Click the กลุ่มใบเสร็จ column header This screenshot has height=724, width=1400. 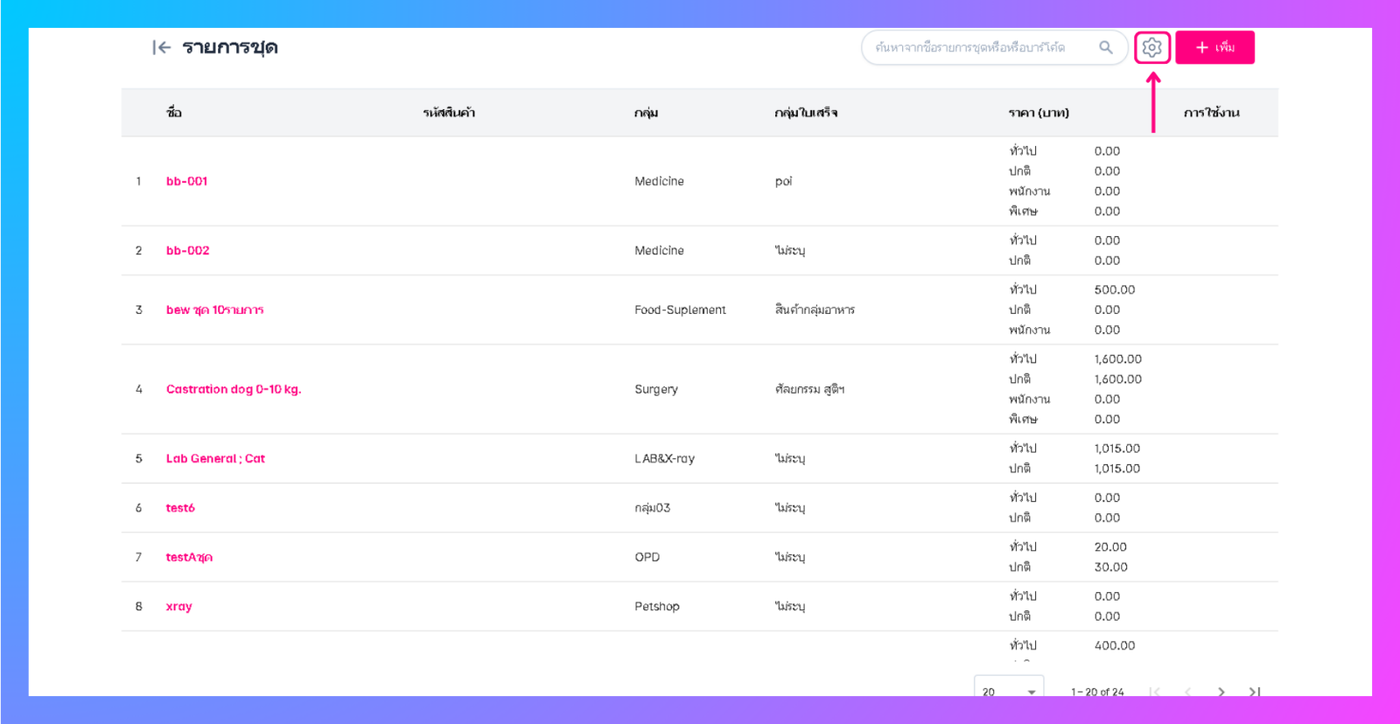[806, 113]
